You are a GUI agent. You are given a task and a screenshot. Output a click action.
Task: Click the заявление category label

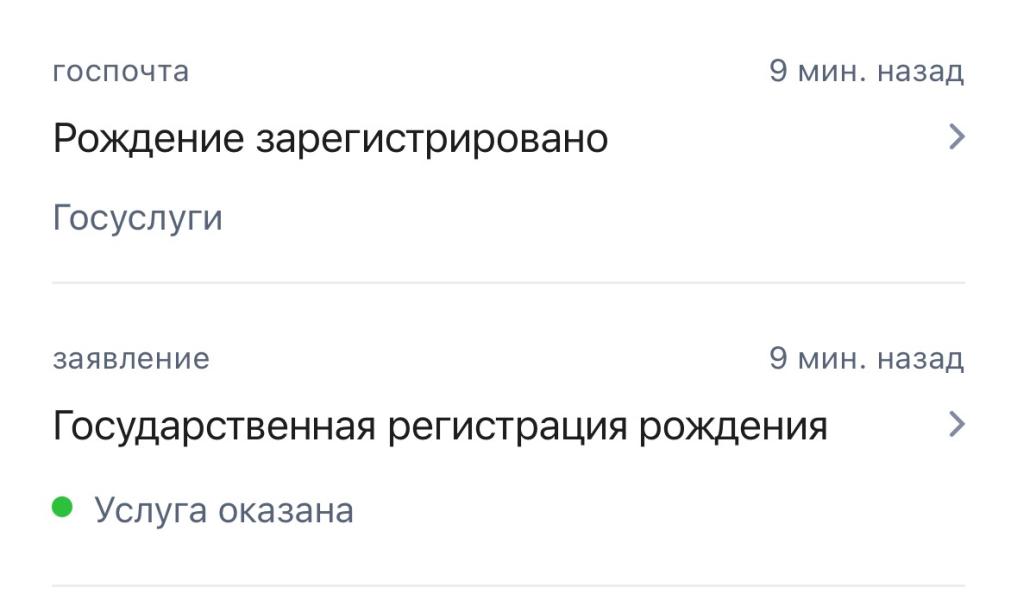pyautogui.click(x=131, y=359)
